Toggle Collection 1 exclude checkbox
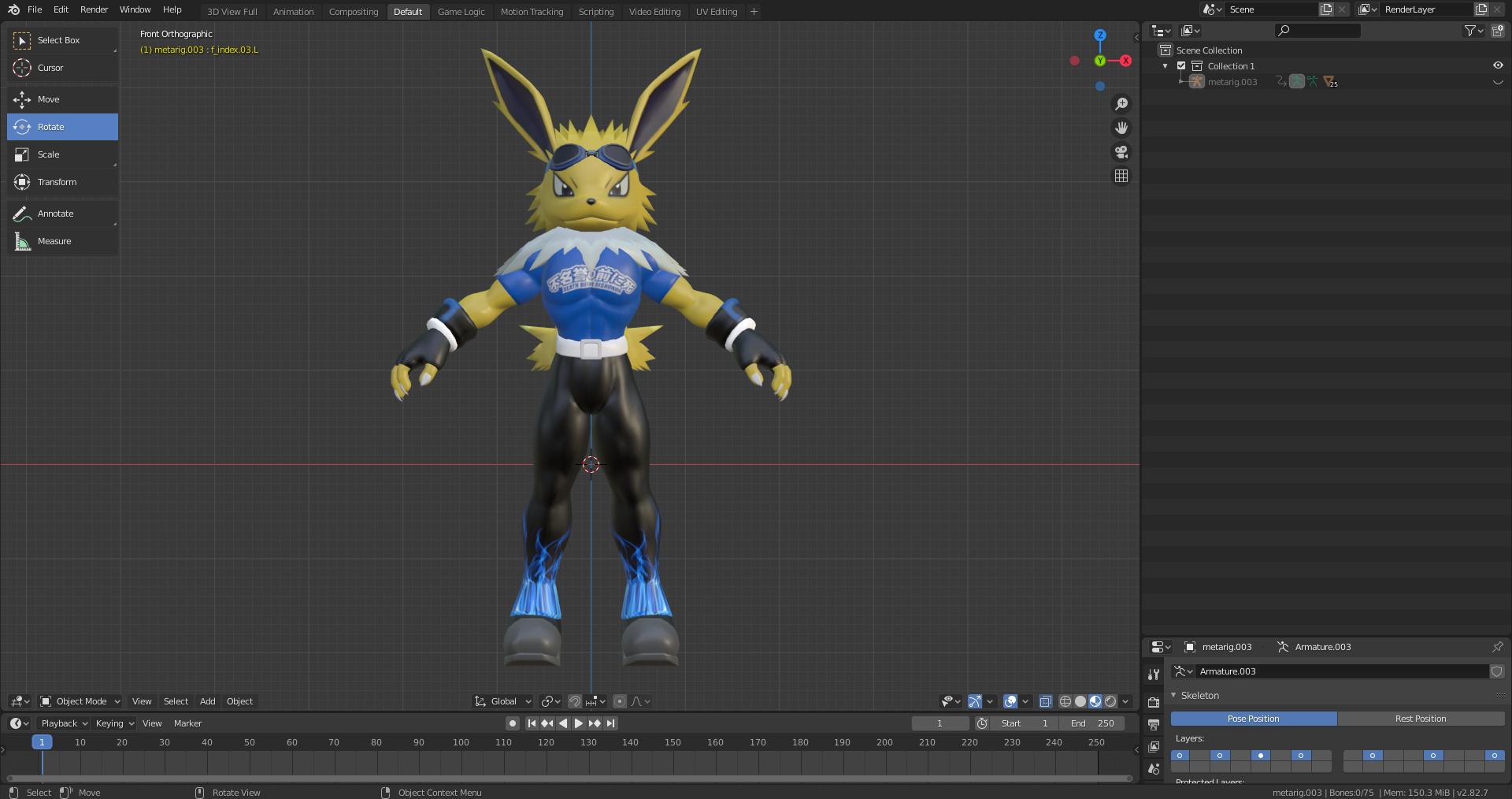The height and width of the screenshot is (799, 1512). tap(1181, 66)
